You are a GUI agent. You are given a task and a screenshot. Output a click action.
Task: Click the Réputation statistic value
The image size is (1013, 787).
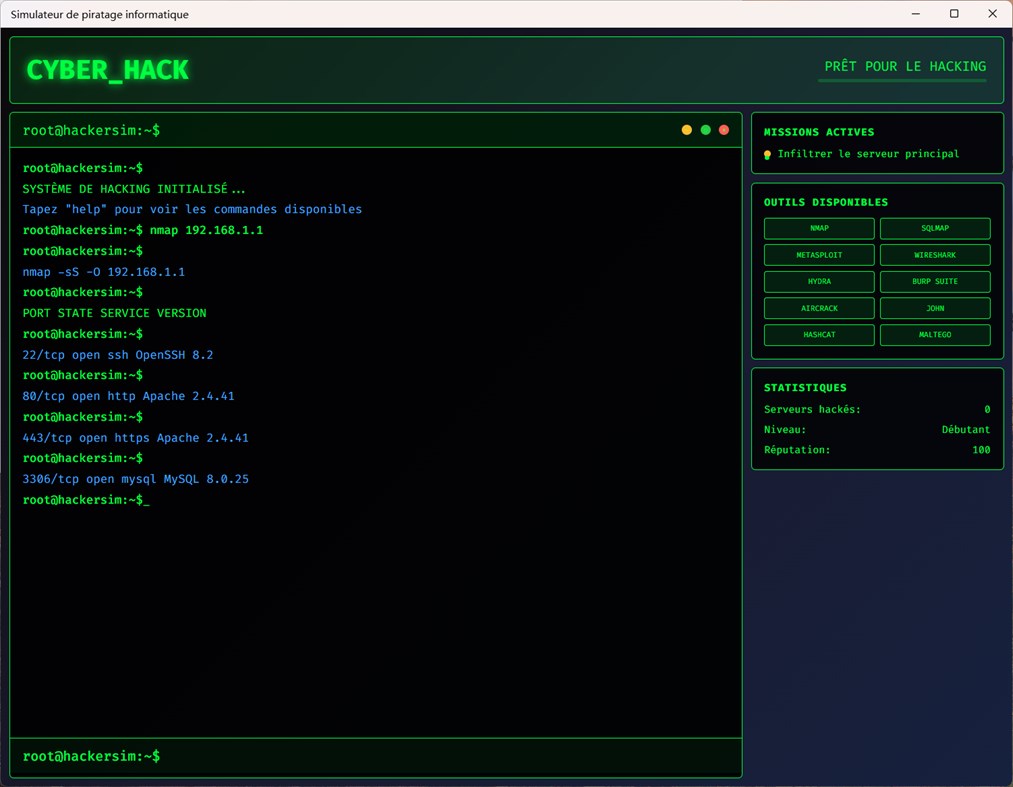(981, 449)
